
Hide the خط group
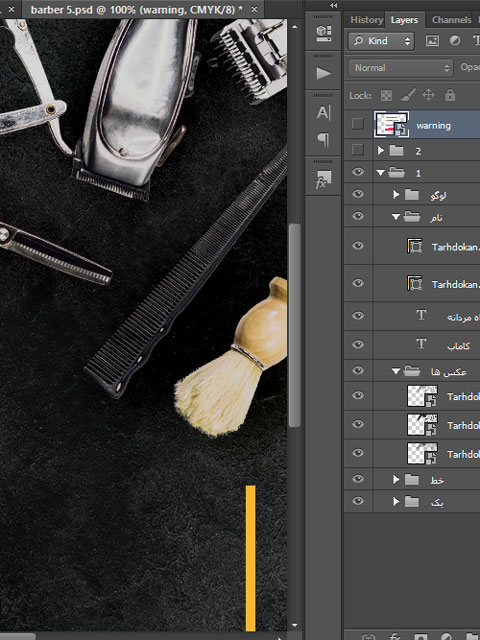[358, 479]
